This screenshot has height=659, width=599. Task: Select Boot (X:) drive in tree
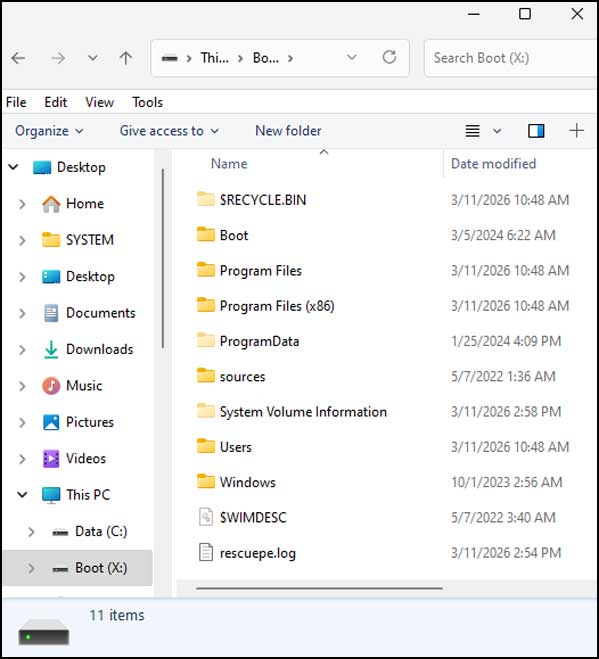(x=101, y=568)
